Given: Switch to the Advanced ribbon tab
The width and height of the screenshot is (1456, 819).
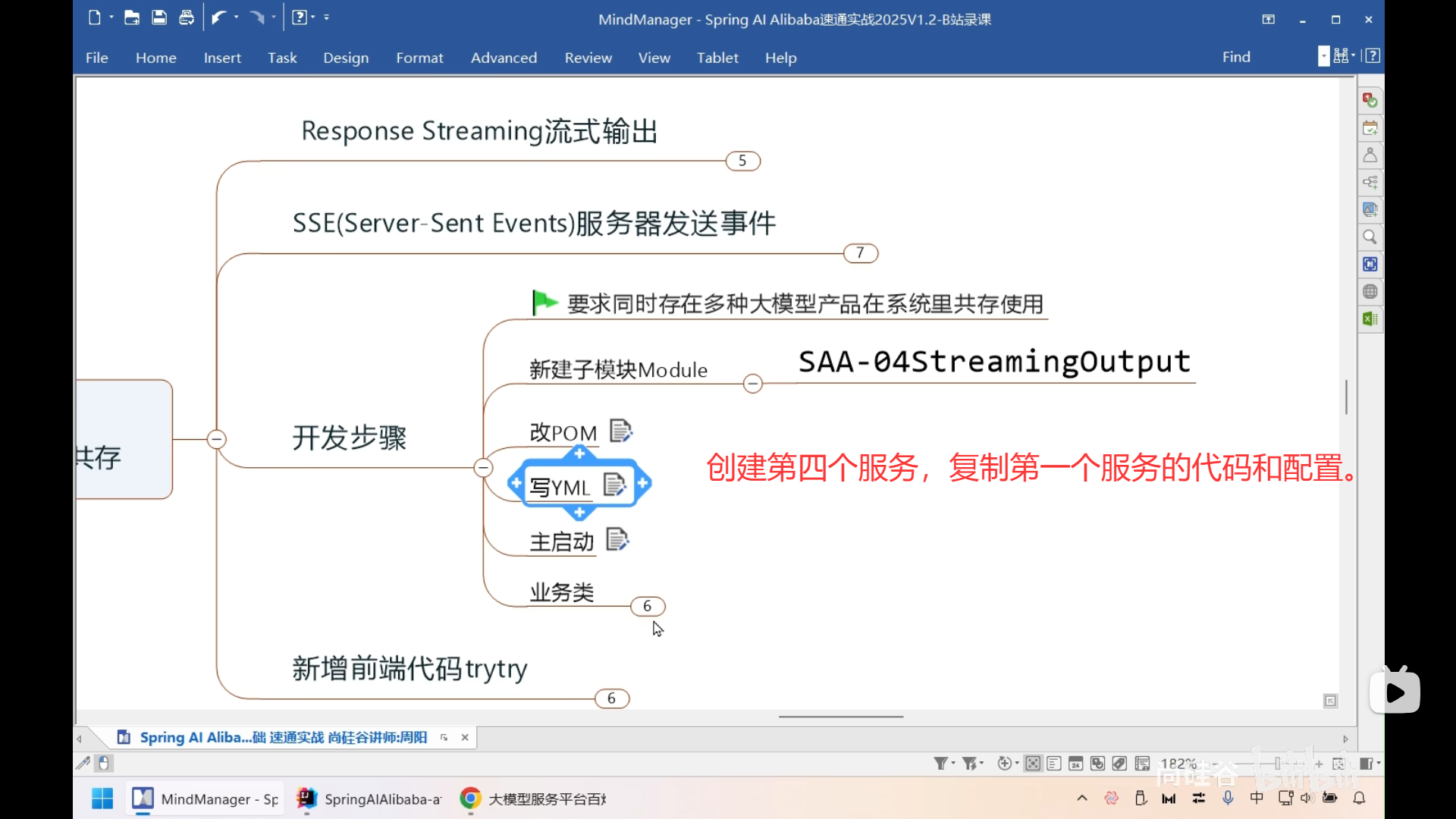Looking at the screenshot, I should tap(504, 58).
